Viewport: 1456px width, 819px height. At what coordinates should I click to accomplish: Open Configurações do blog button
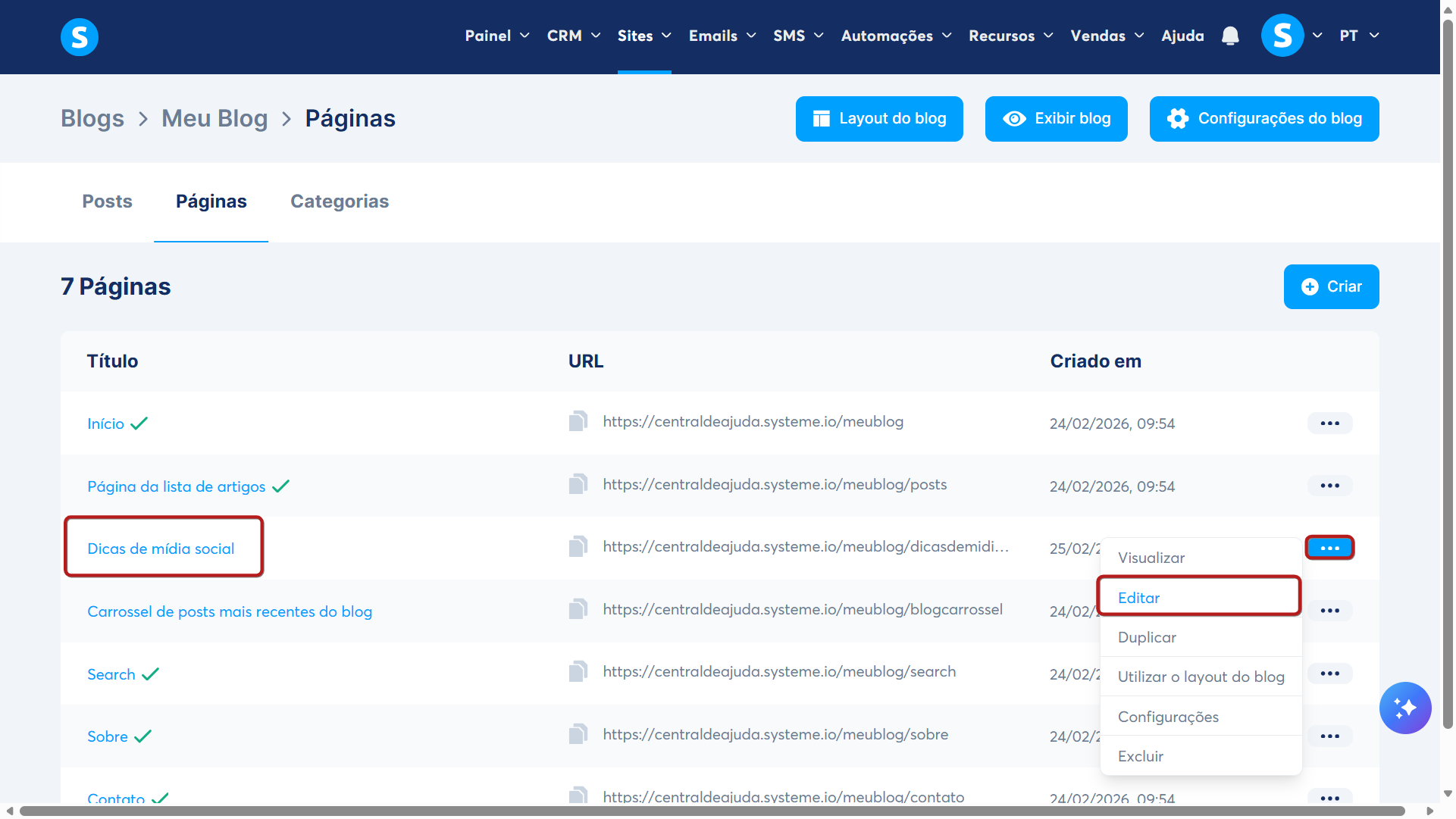[1263, 119]
